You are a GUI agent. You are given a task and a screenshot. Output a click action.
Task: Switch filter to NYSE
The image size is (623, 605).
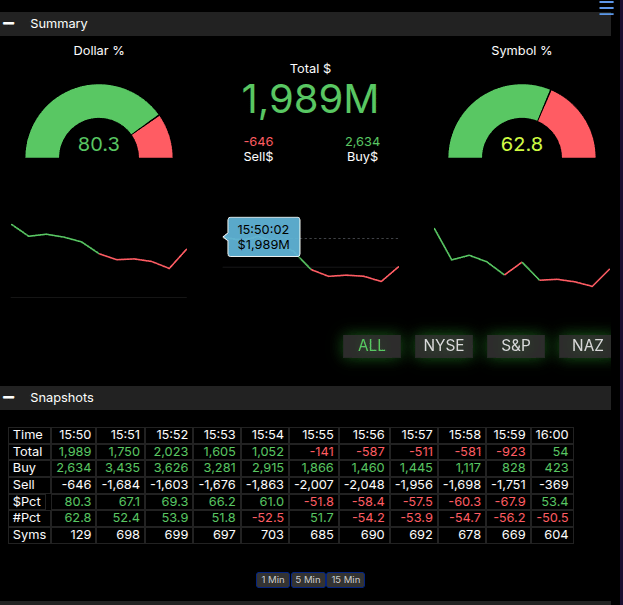click(443, 345)
